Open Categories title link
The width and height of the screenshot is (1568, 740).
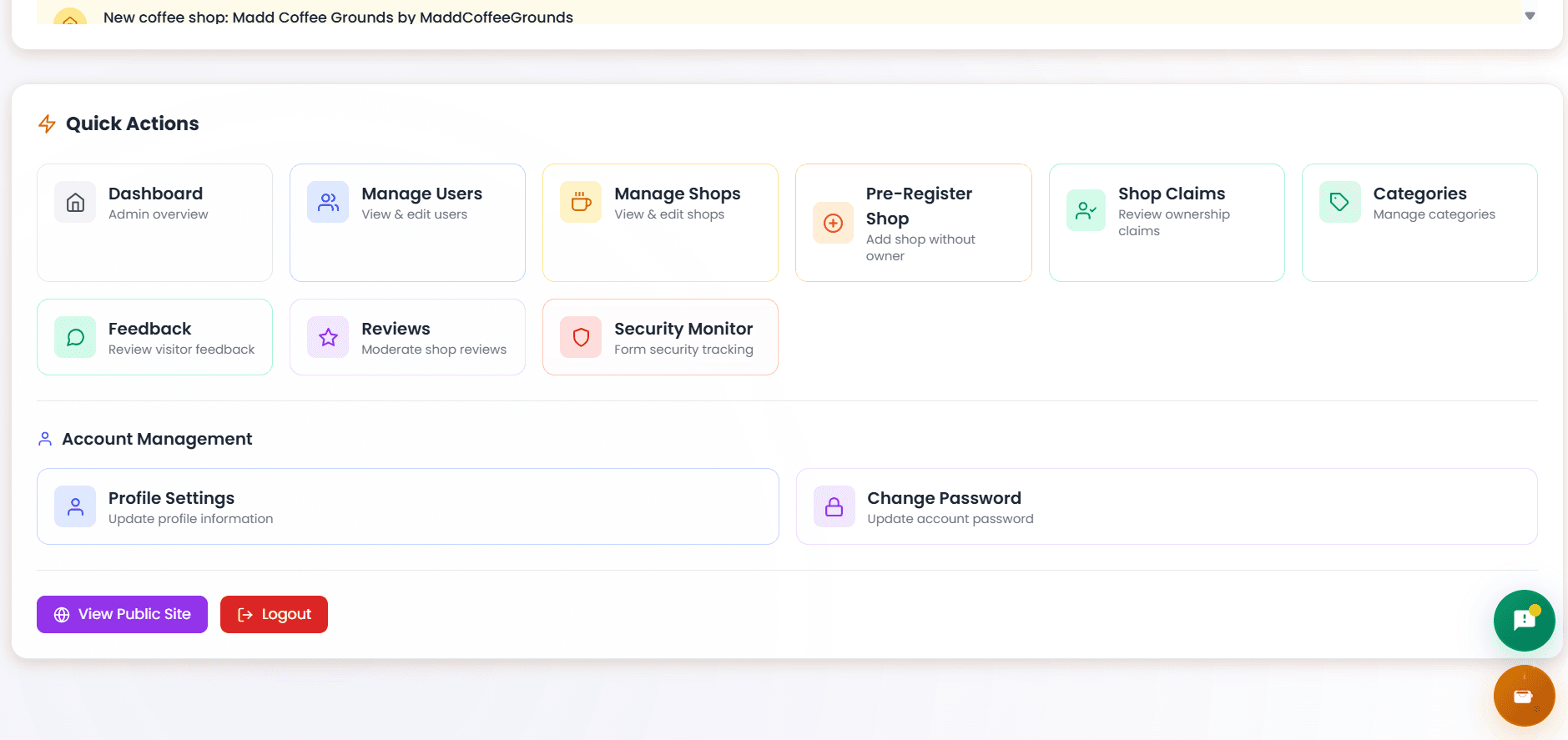1419,194
